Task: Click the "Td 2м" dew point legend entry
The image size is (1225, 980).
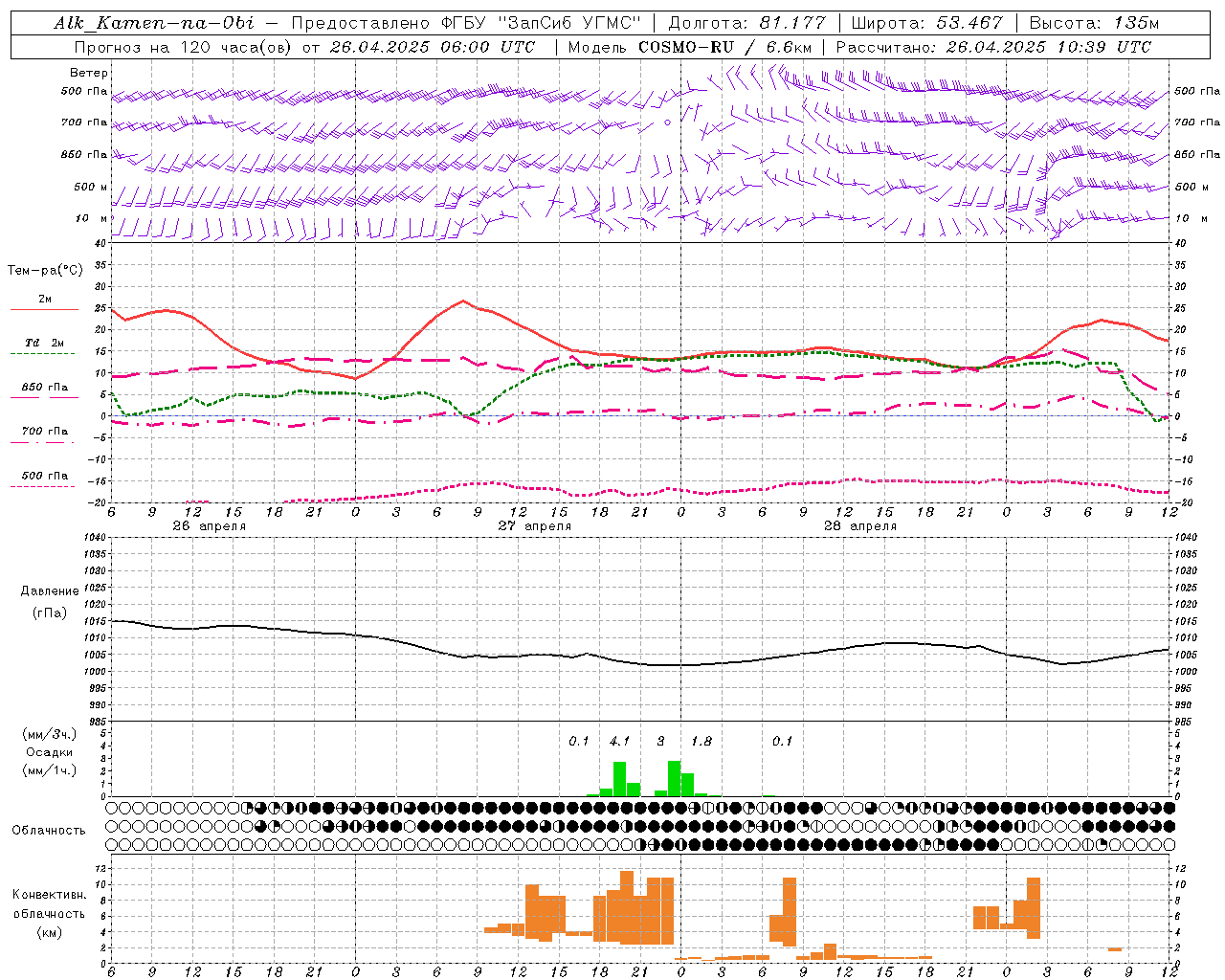Action: click(44, 343)
